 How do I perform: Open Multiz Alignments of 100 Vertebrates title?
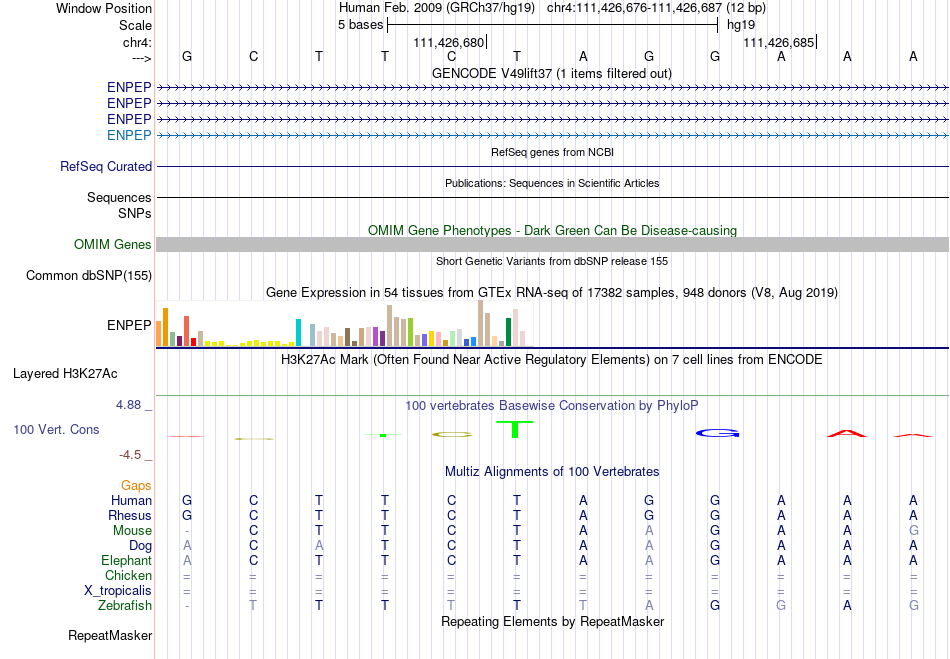[x=552, y=471]
